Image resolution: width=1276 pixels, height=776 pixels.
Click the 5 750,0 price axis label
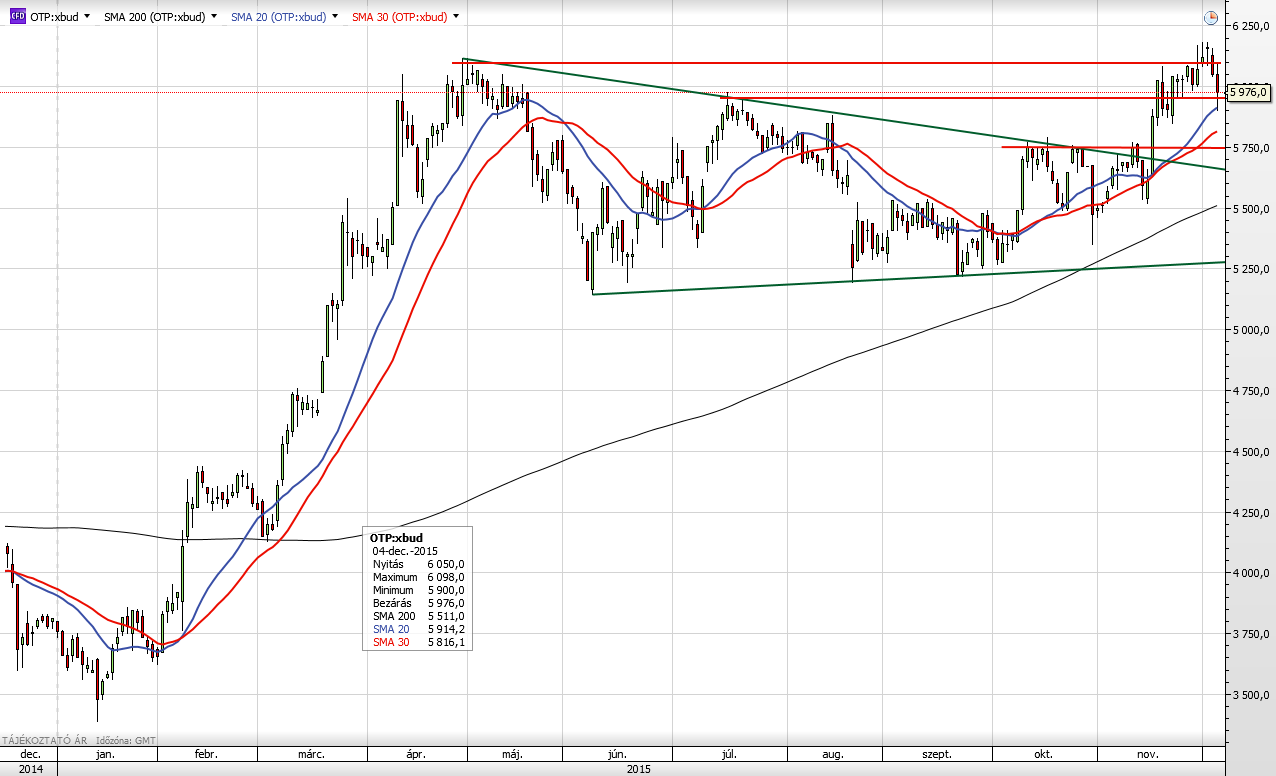point(1251,148)
